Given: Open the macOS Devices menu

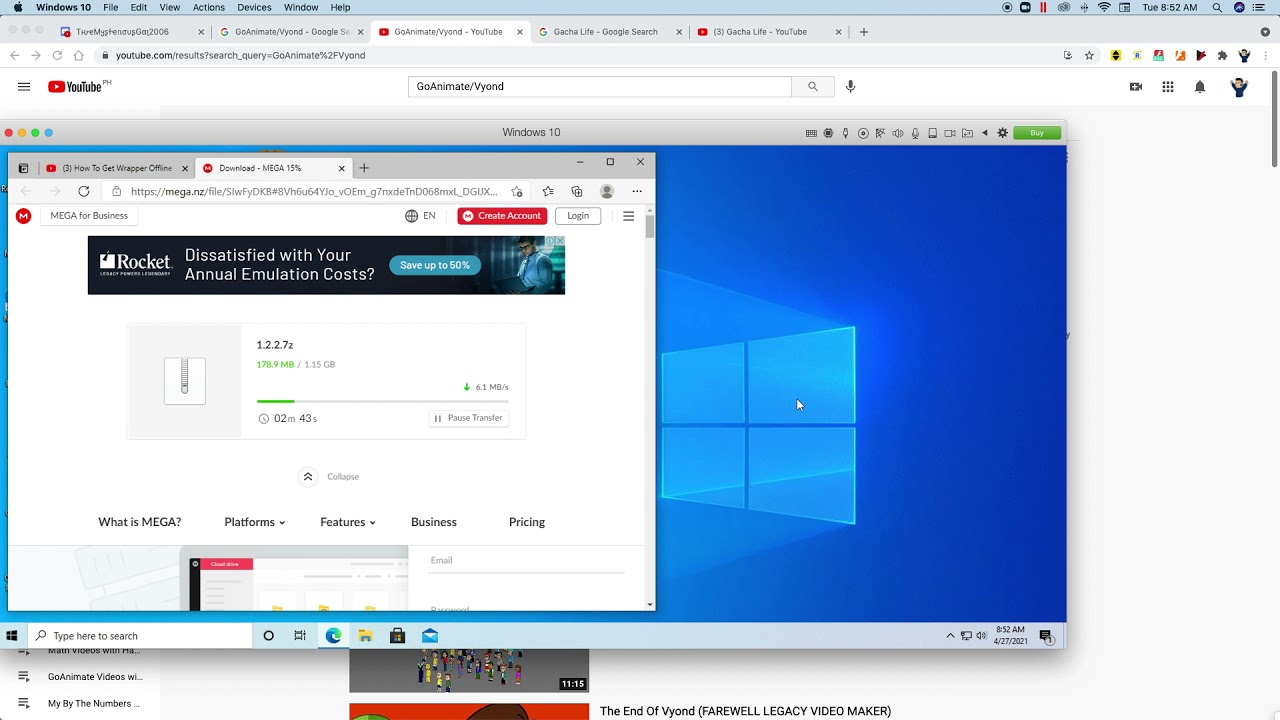Looking at the screenshot, I should click(254, 7).
